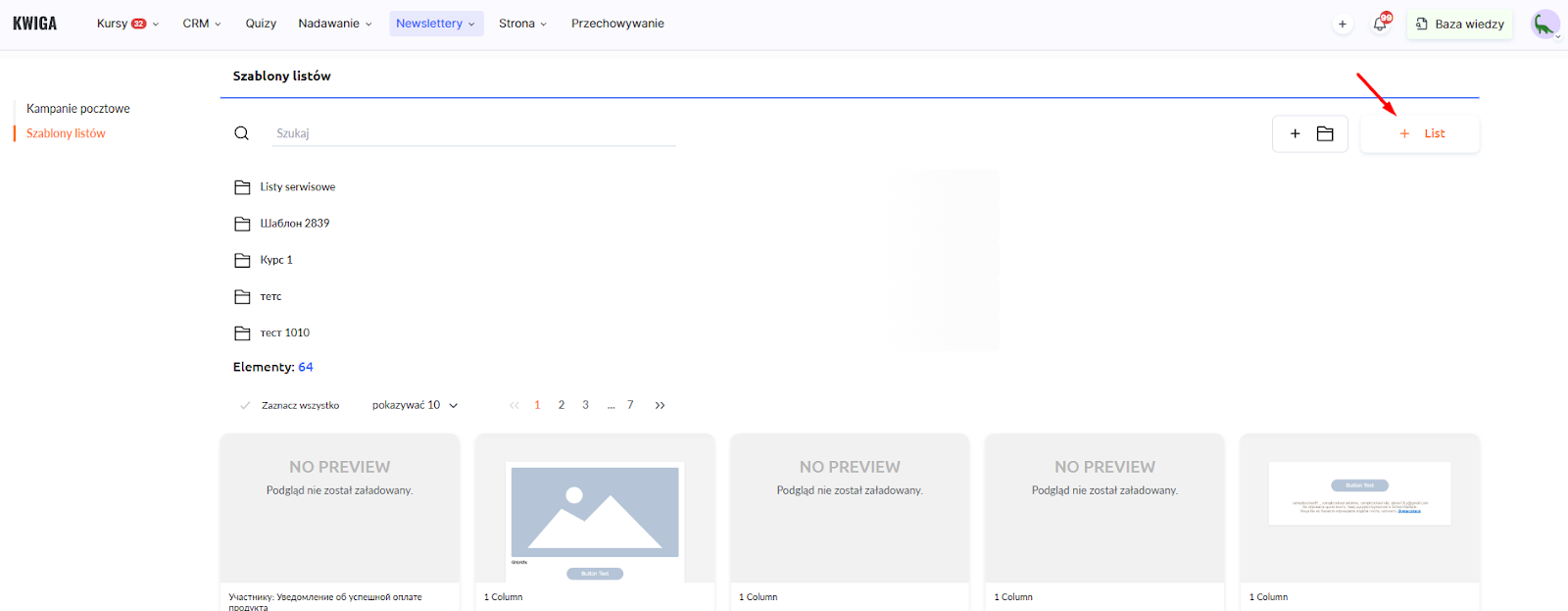
Task: Open the Quizy menu item
Action: point(261,24)
